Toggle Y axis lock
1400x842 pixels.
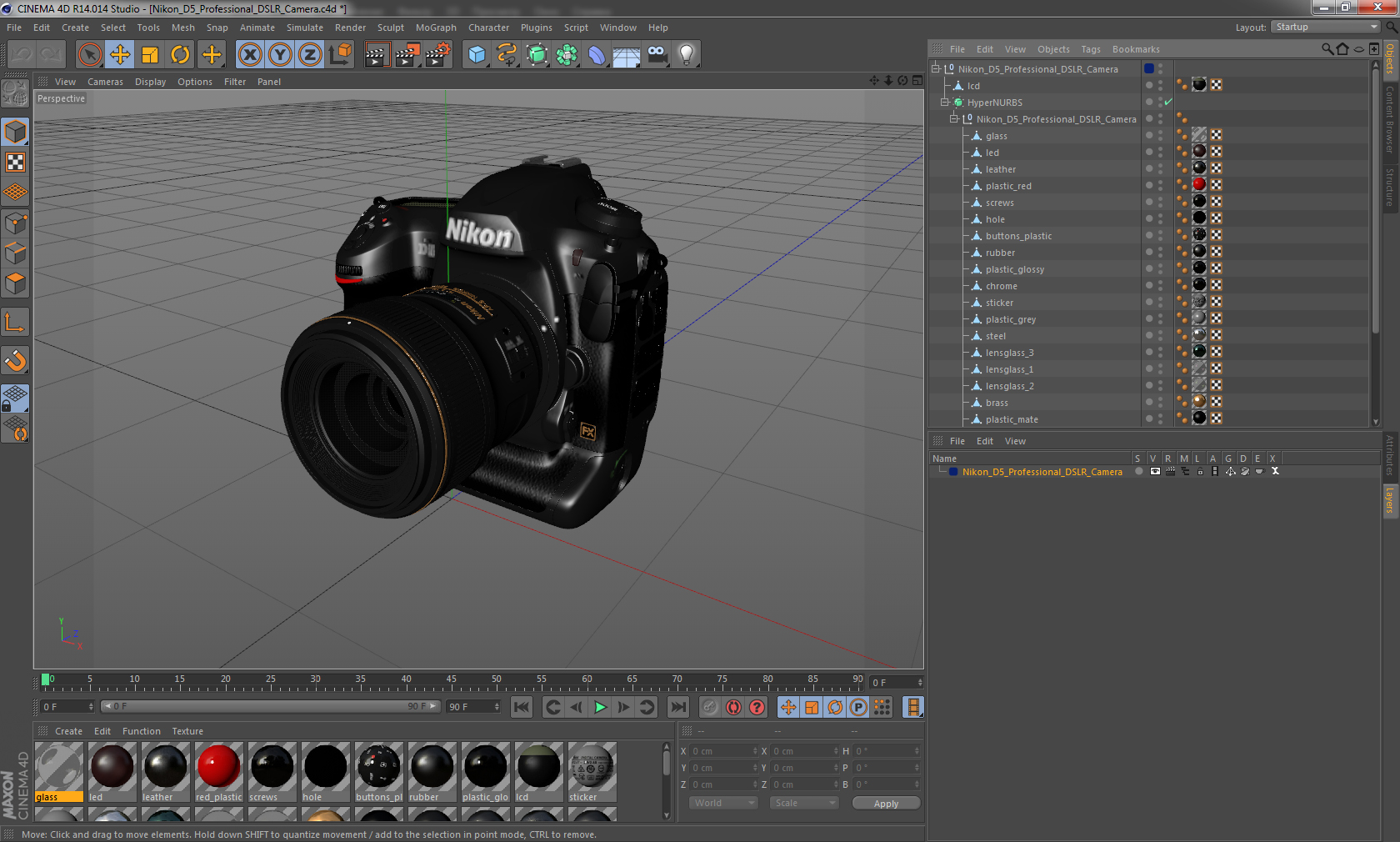280,55
